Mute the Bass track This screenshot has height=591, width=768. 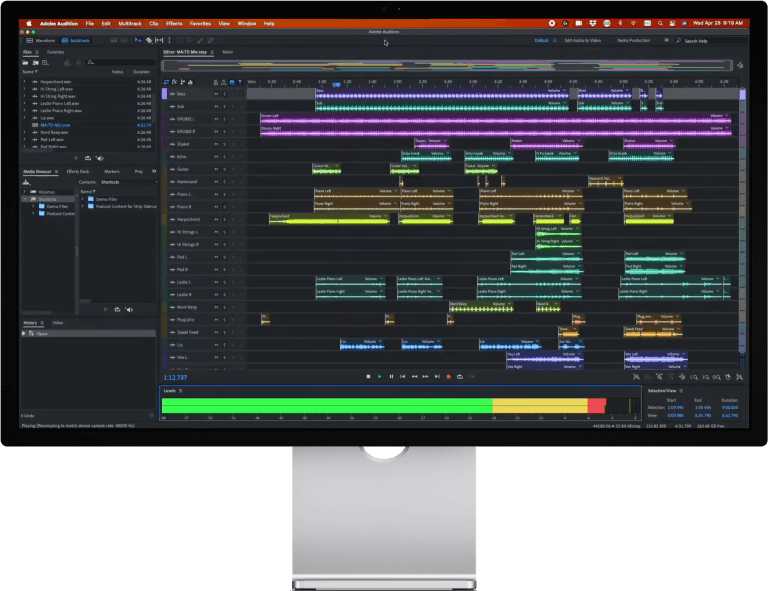216,94
